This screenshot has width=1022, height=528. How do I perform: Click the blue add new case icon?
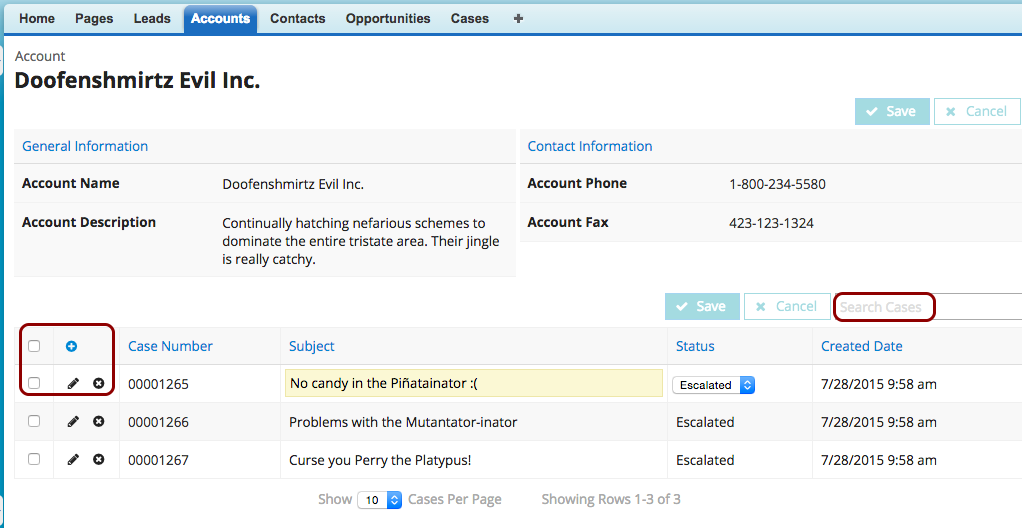click(72, 347)
